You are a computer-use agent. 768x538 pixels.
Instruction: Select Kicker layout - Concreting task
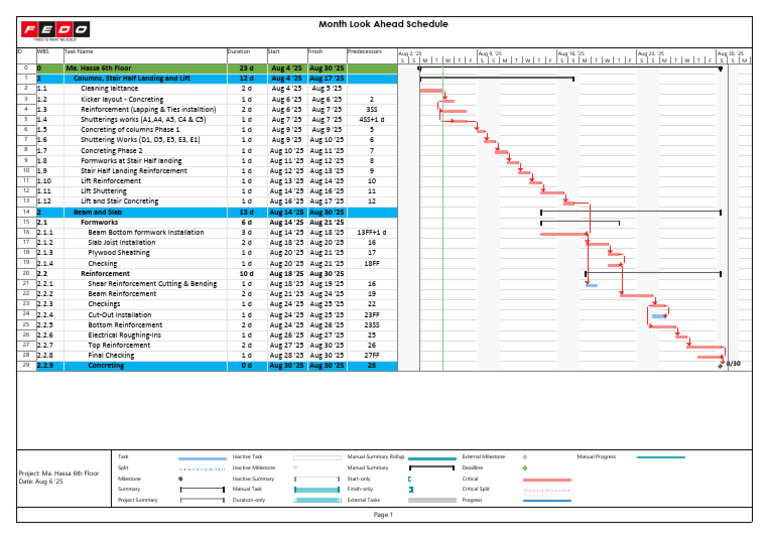pyautogui.click(x=122, y=99)
